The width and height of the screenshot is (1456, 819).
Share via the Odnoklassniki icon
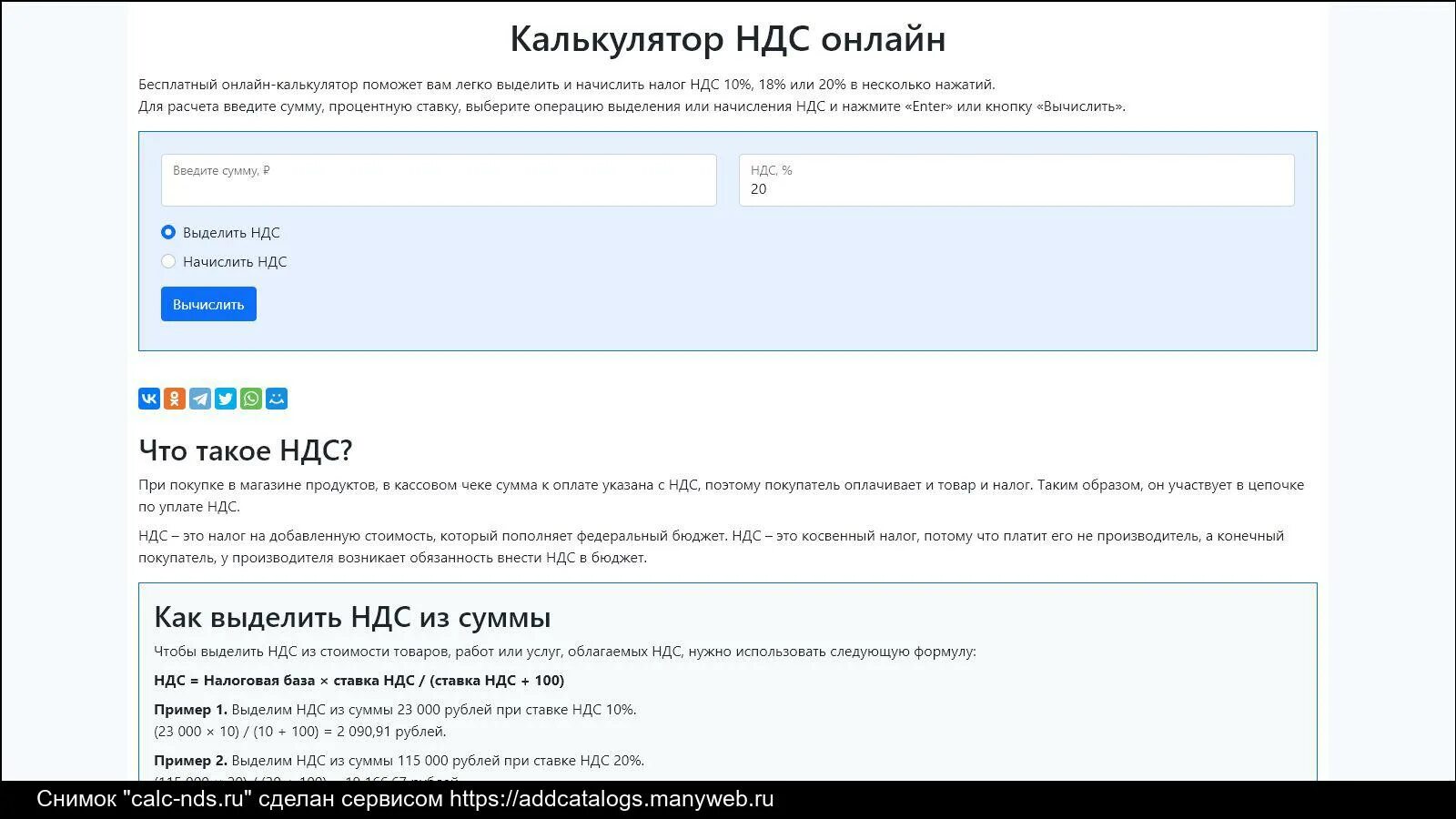coord(173,398)
